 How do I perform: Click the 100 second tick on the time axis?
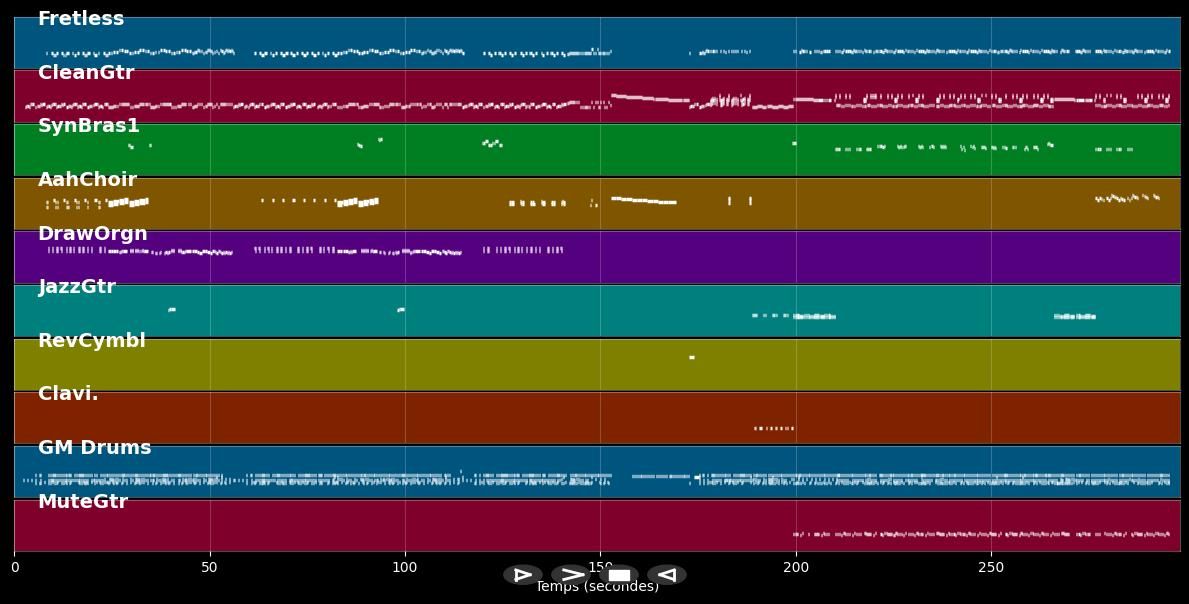[405, 568]
